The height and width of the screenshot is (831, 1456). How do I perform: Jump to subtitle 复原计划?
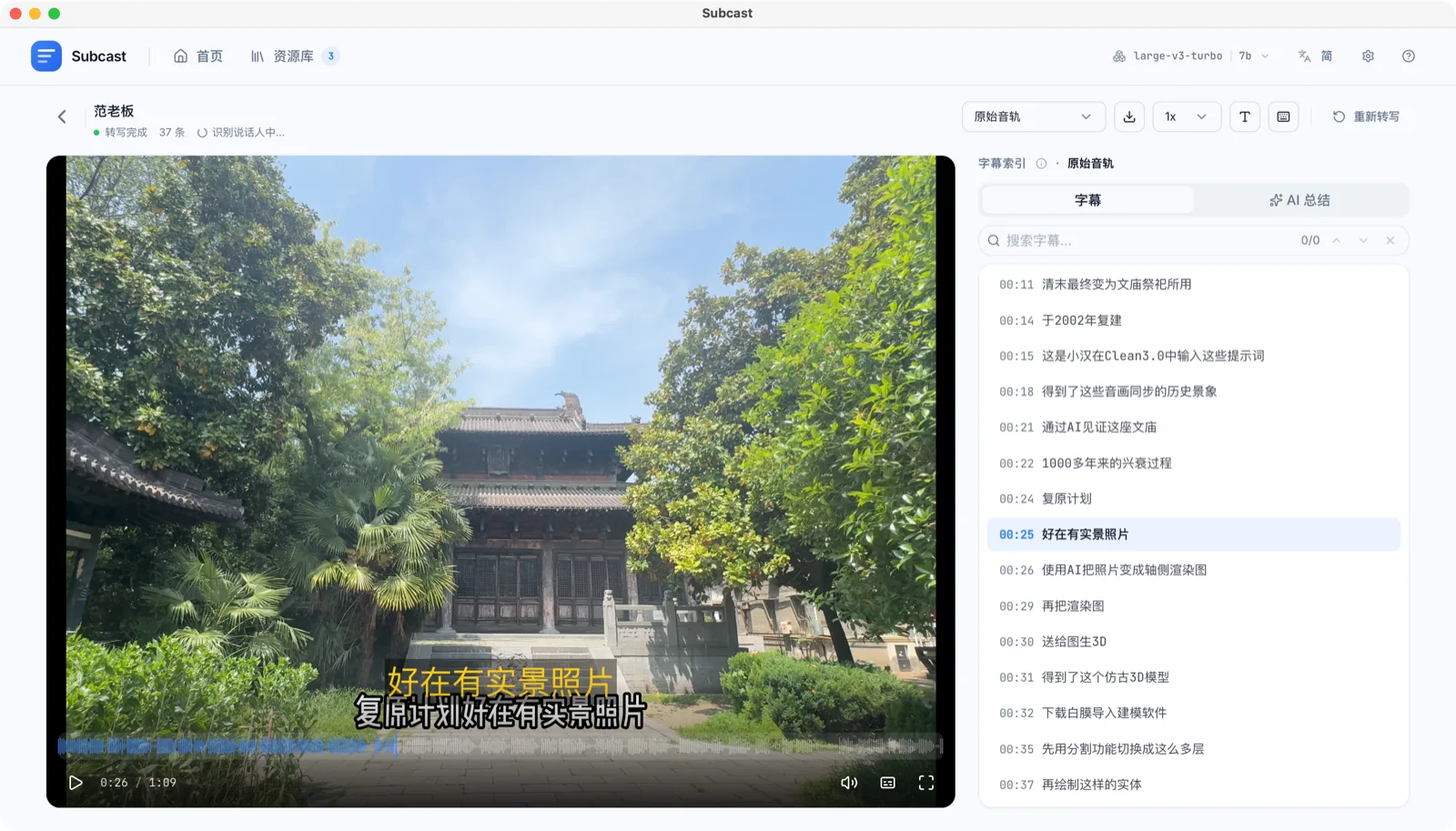pyautogui.click(x=1193, y=499)
